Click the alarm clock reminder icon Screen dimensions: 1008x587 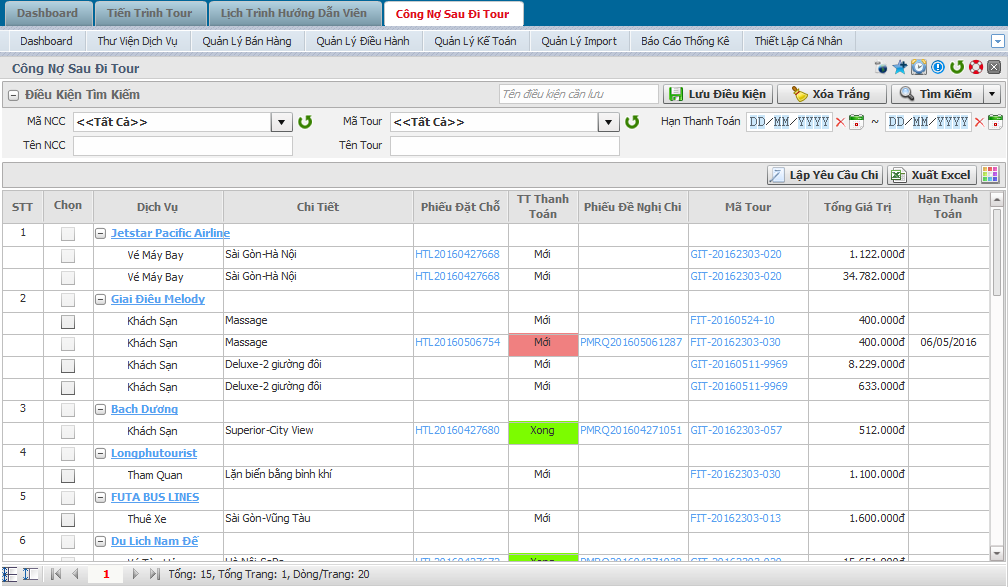(x=919, y=68)
